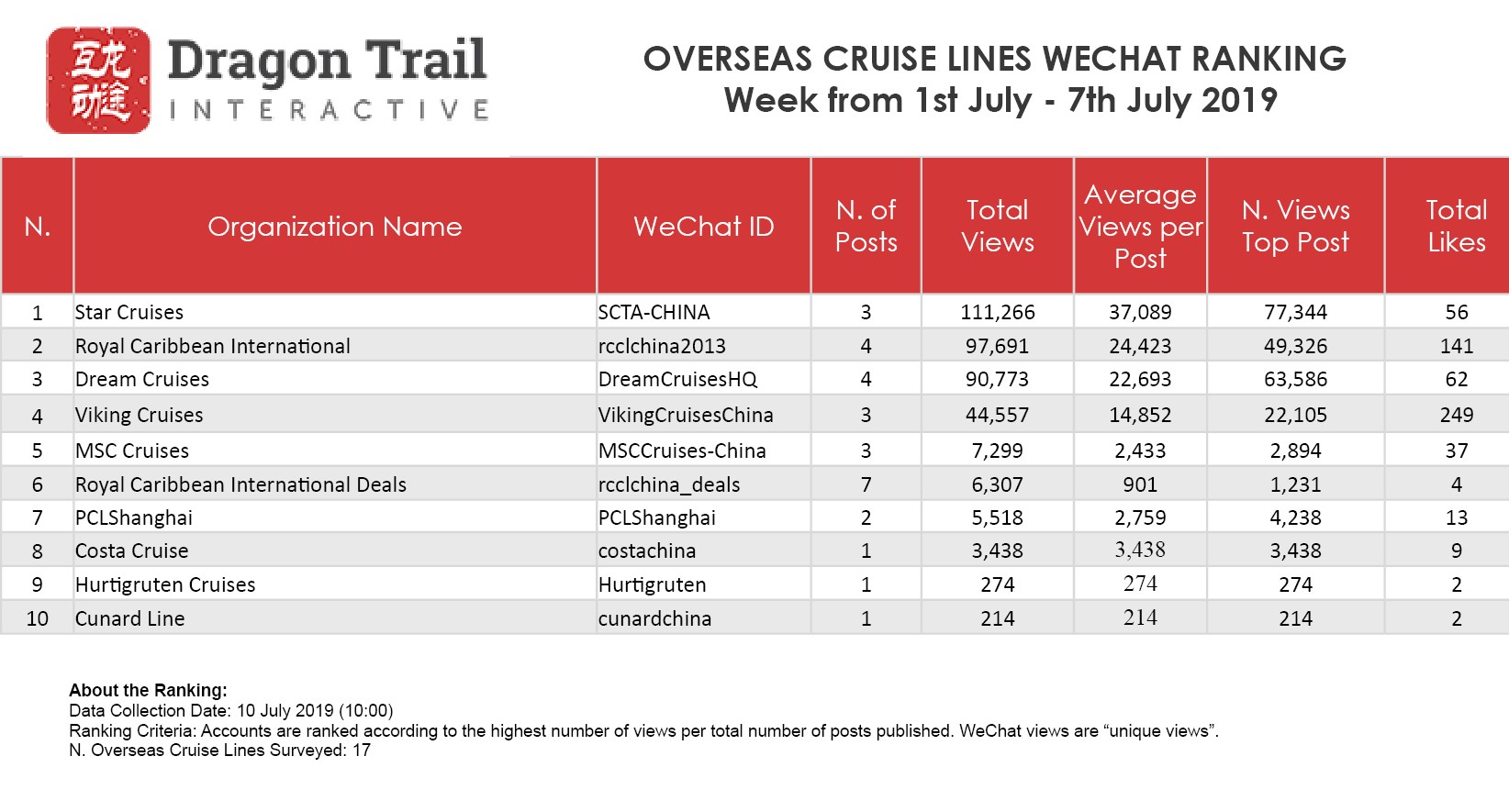Click the Overseas Cruise Lines WeChat Ranking title

995,59
